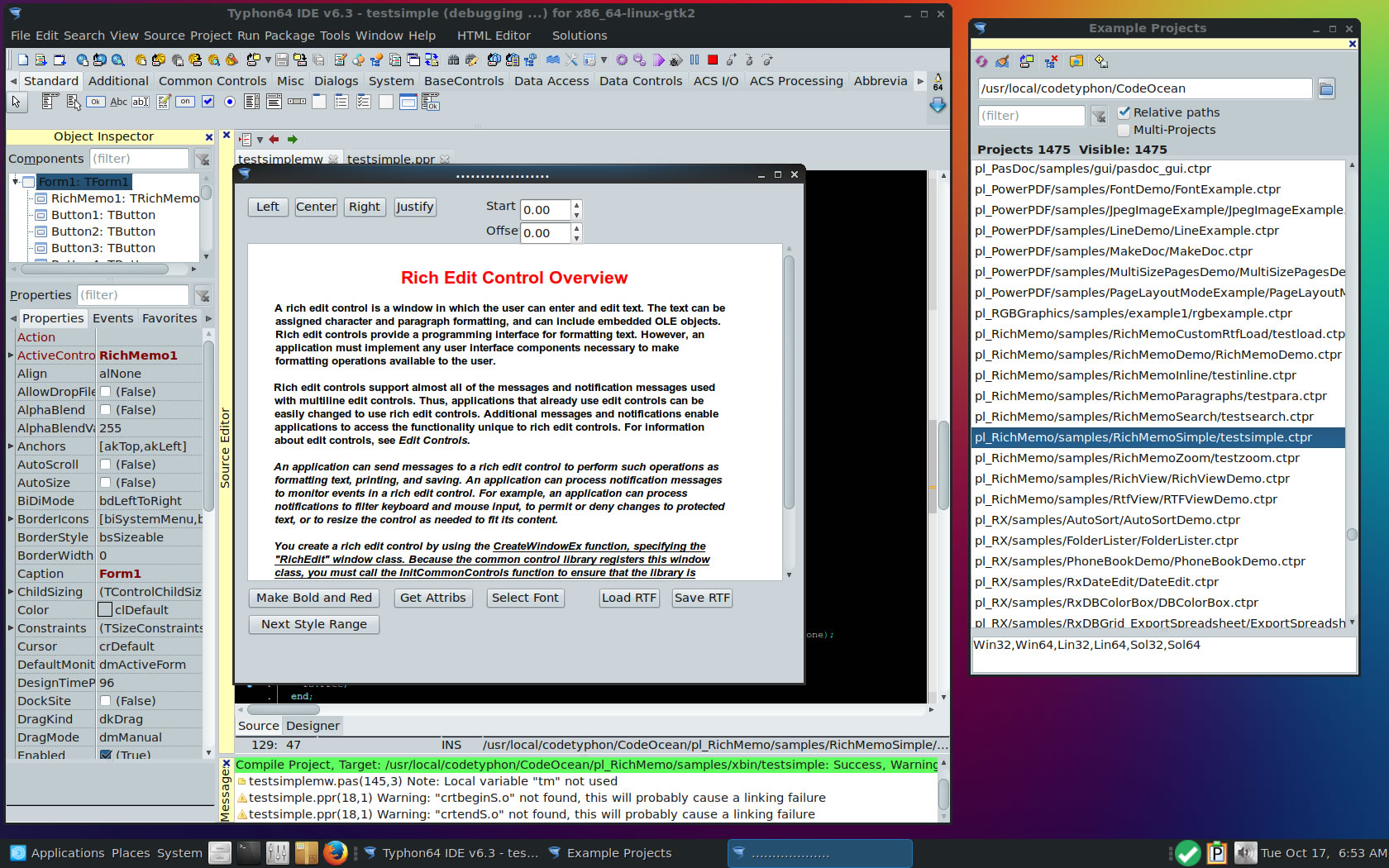1389x868 pixels.
Task: Enable the Multi-Projects checkbox
Action: click(x=1124, y=130)
